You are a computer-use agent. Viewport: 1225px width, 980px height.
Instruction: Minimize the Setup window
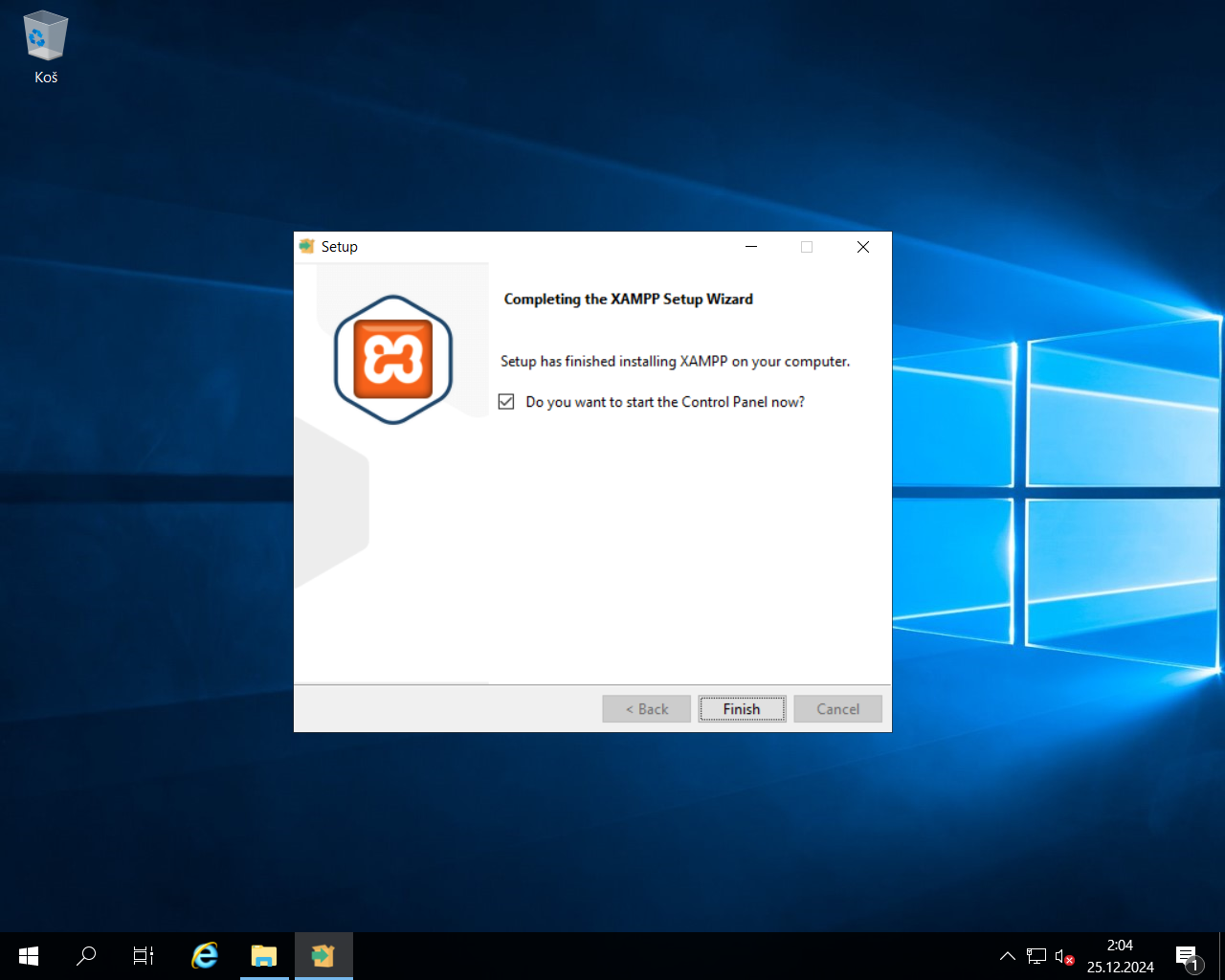(750, 246)
